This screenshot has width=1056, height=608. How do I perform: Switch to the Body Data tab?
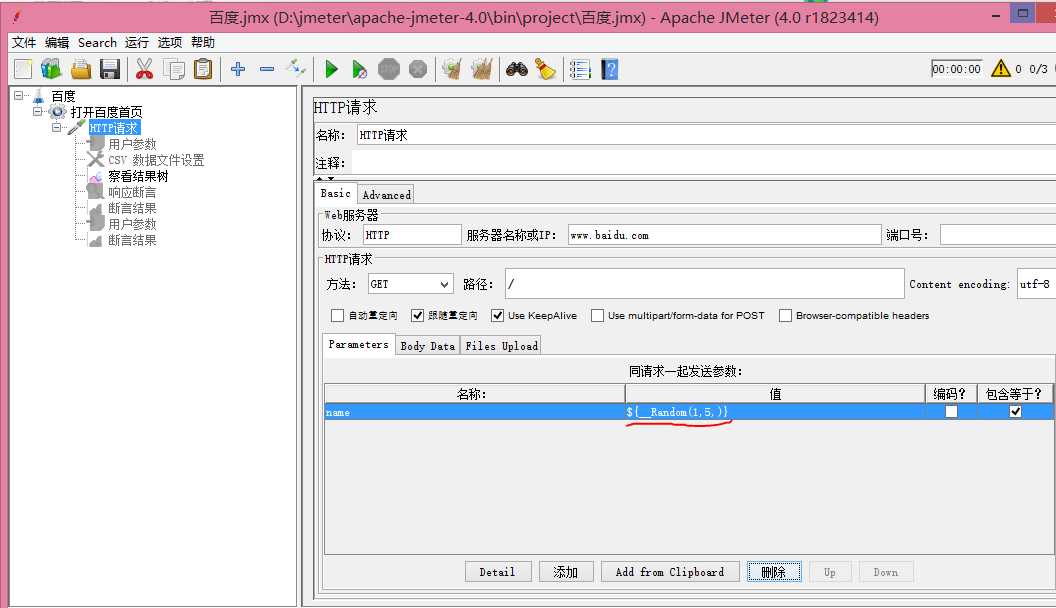[x=428, y=345]
